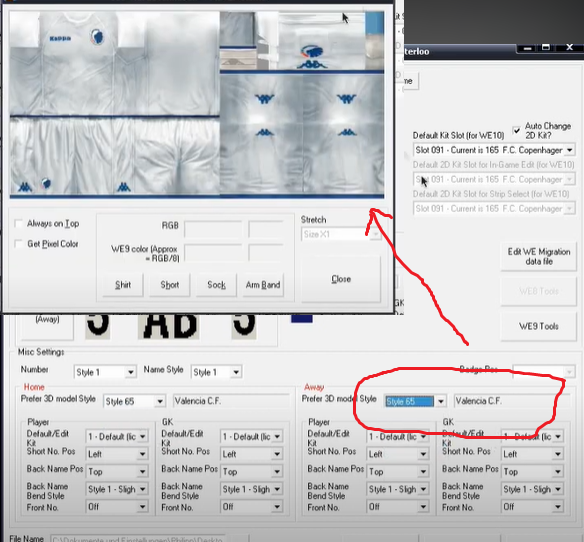Click the Arm Band button
The height and width of the screenshot is (542, 584).
tap(263, 285)
